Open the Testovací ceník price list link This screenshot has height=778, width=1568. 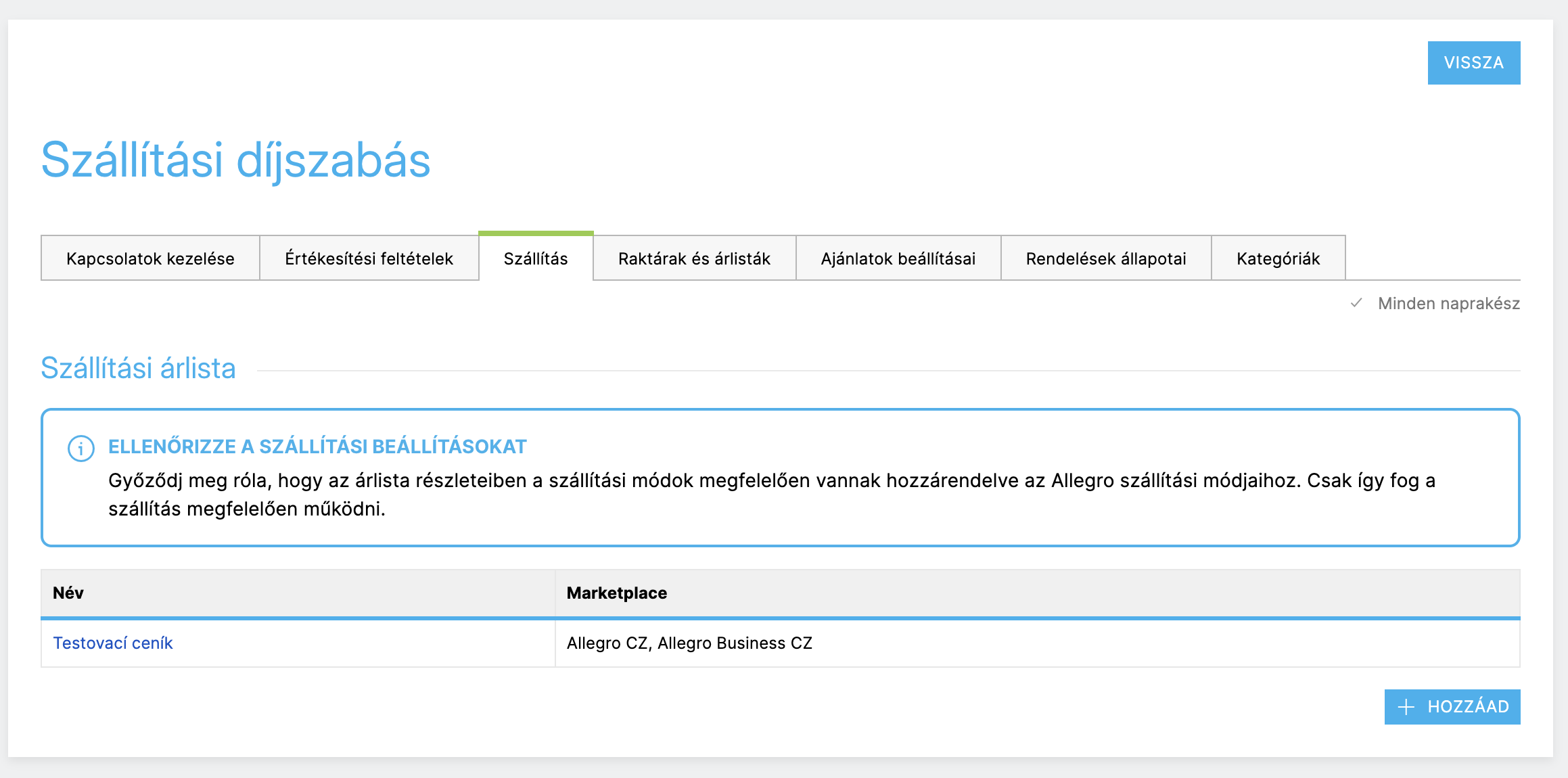tap(113, 643)
